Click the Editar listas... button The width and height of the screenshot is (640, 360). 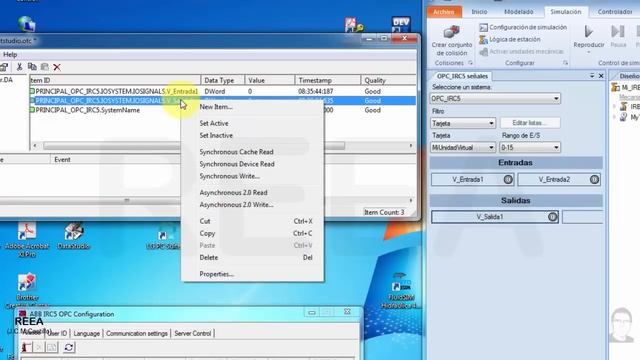tap(530, 123)
